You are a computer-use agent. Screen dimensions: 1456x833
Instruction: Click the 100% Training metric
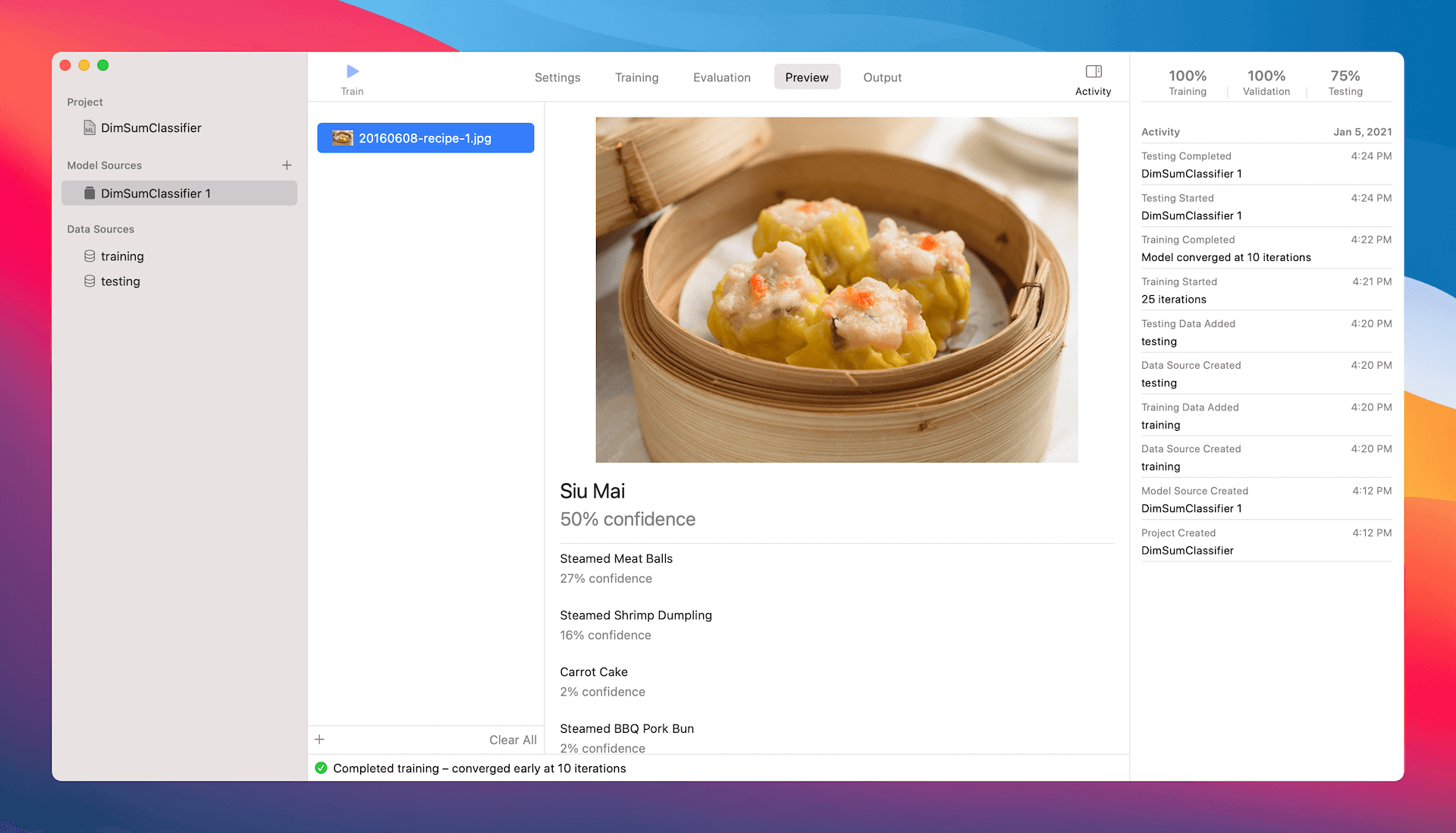tap(1187, 82)
